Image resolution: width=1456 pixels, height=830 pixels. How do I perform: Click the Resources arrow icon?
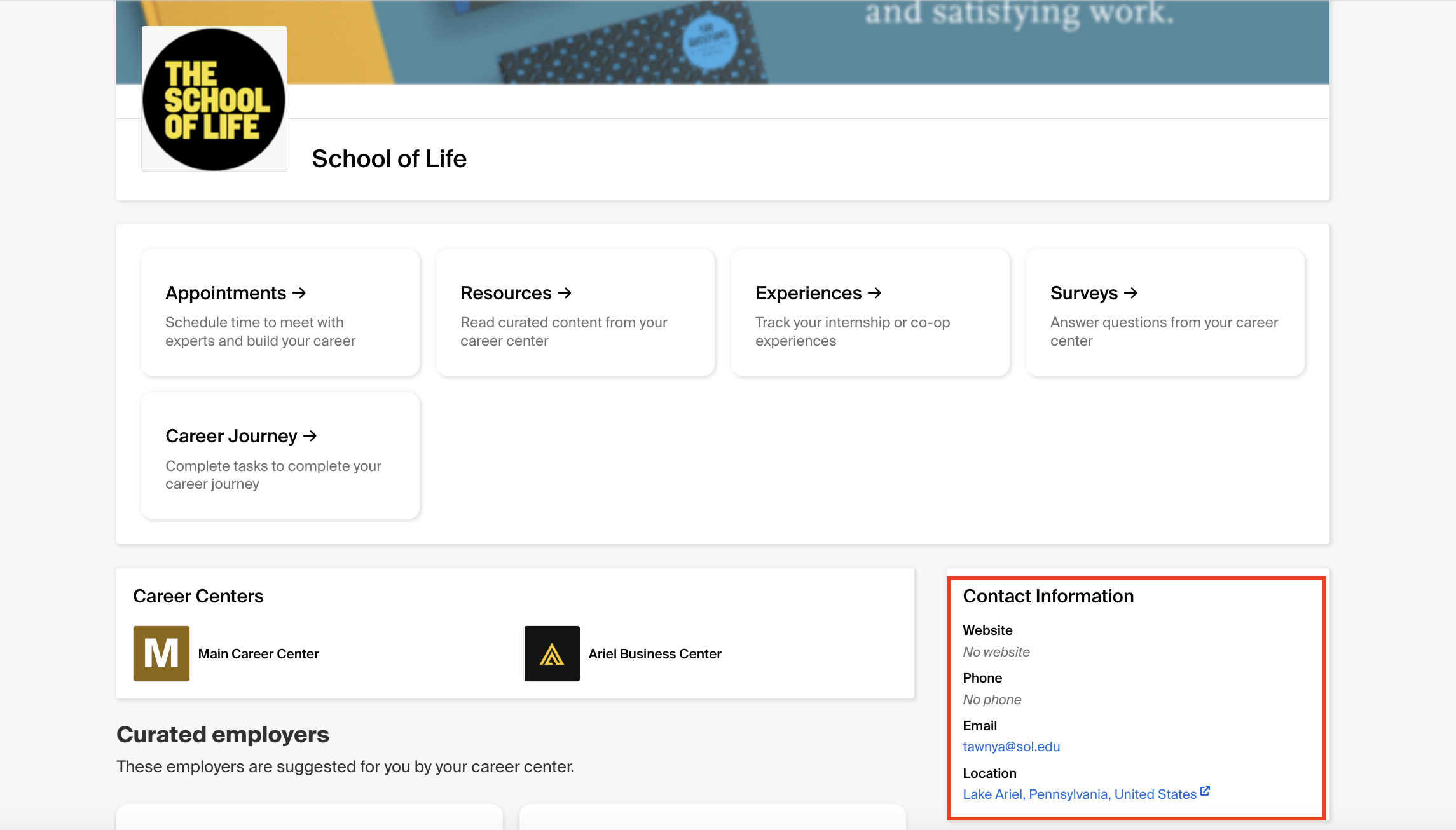[x=565, y=293]
